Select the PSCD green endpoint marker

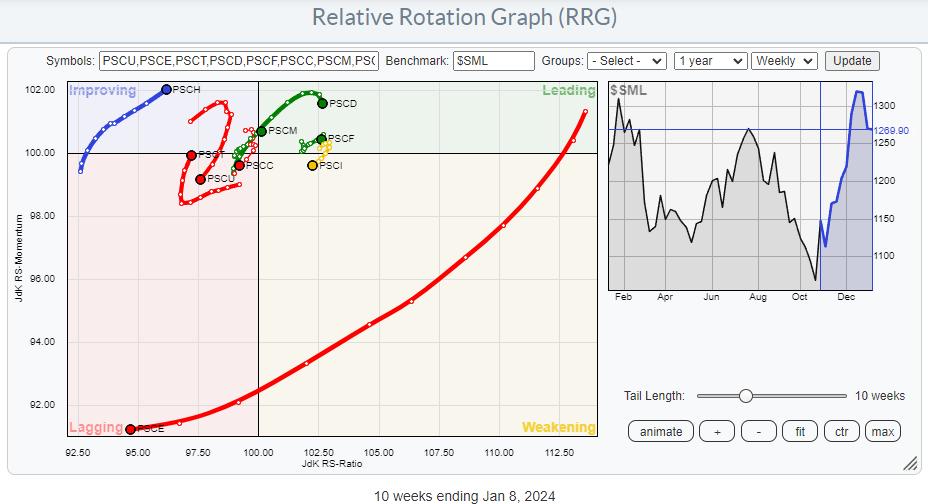point(322,103)
